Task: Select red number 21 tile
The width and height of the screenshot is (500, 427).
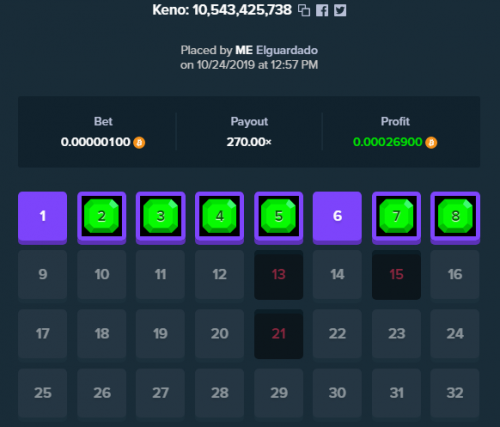Action: tap(279, 334)
